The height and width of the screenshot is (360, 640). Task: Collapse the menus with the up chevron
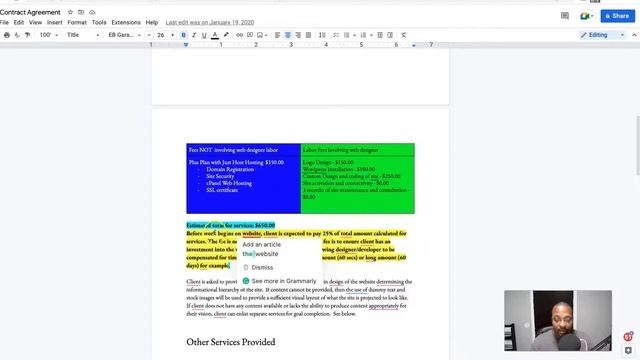tap(634, 35)
